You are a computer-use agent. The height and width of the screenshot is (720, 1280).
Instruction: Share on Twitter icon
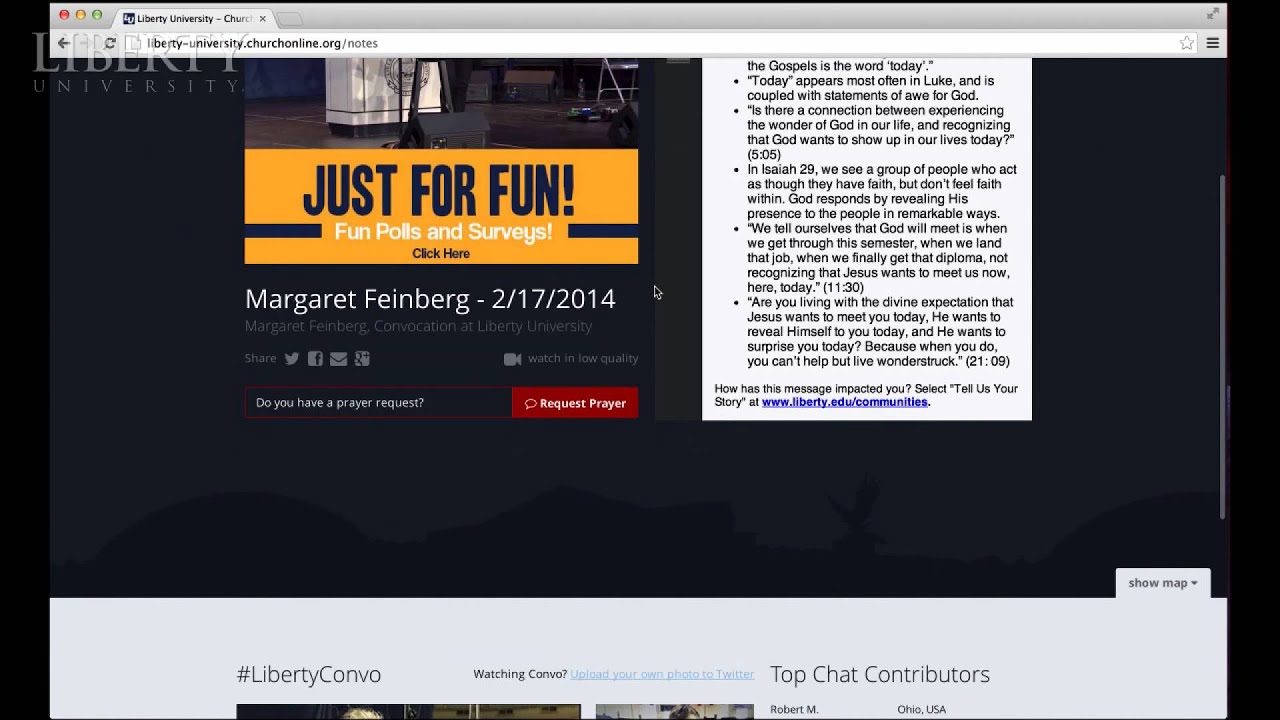[x=292, y=358]
